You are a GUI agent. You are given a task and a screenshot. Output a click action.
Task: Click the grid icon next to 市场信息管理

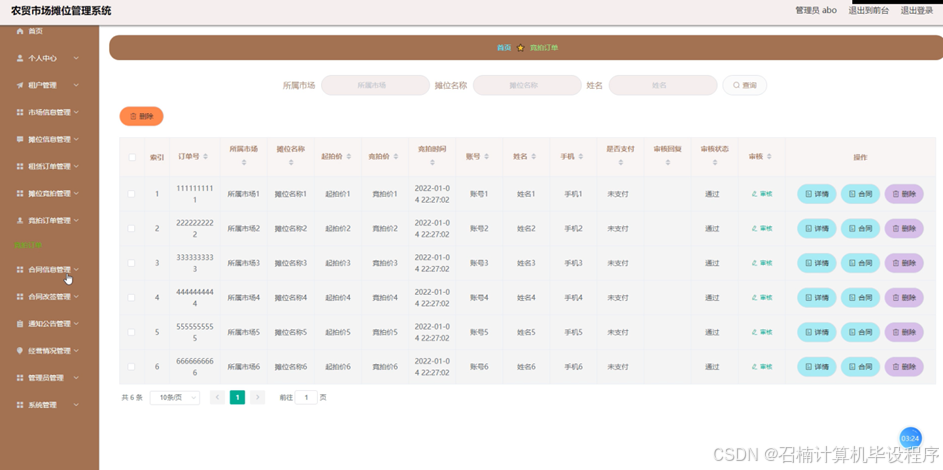(x=20, y=112)
